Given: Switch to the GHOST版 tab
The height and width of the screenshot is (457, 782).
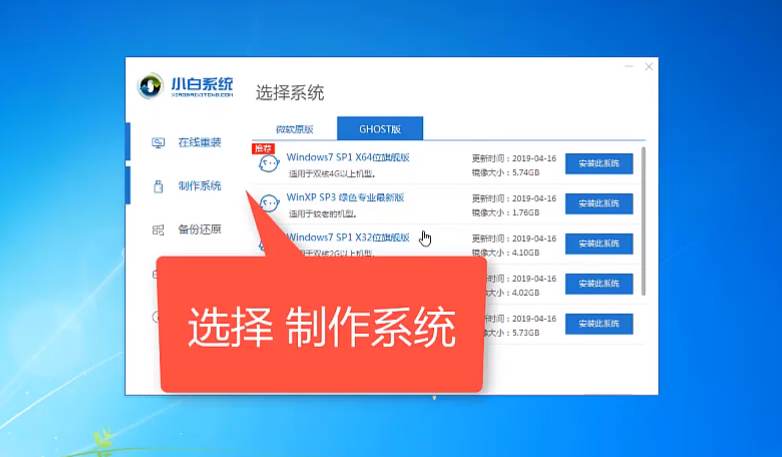Looking at the screenshot, I should point(380,129).
